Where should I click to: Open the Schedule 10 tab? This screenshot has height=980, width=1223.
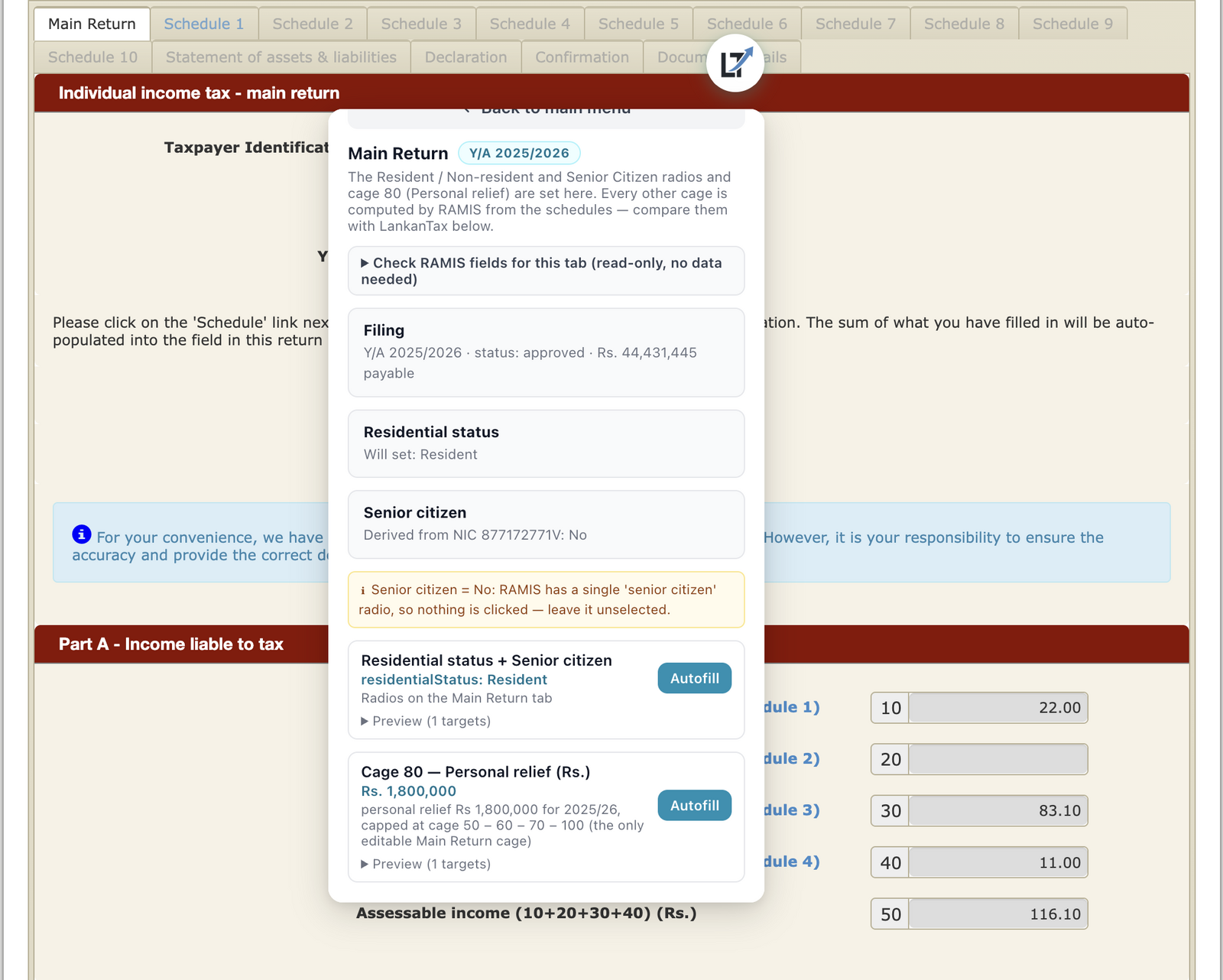92,57
